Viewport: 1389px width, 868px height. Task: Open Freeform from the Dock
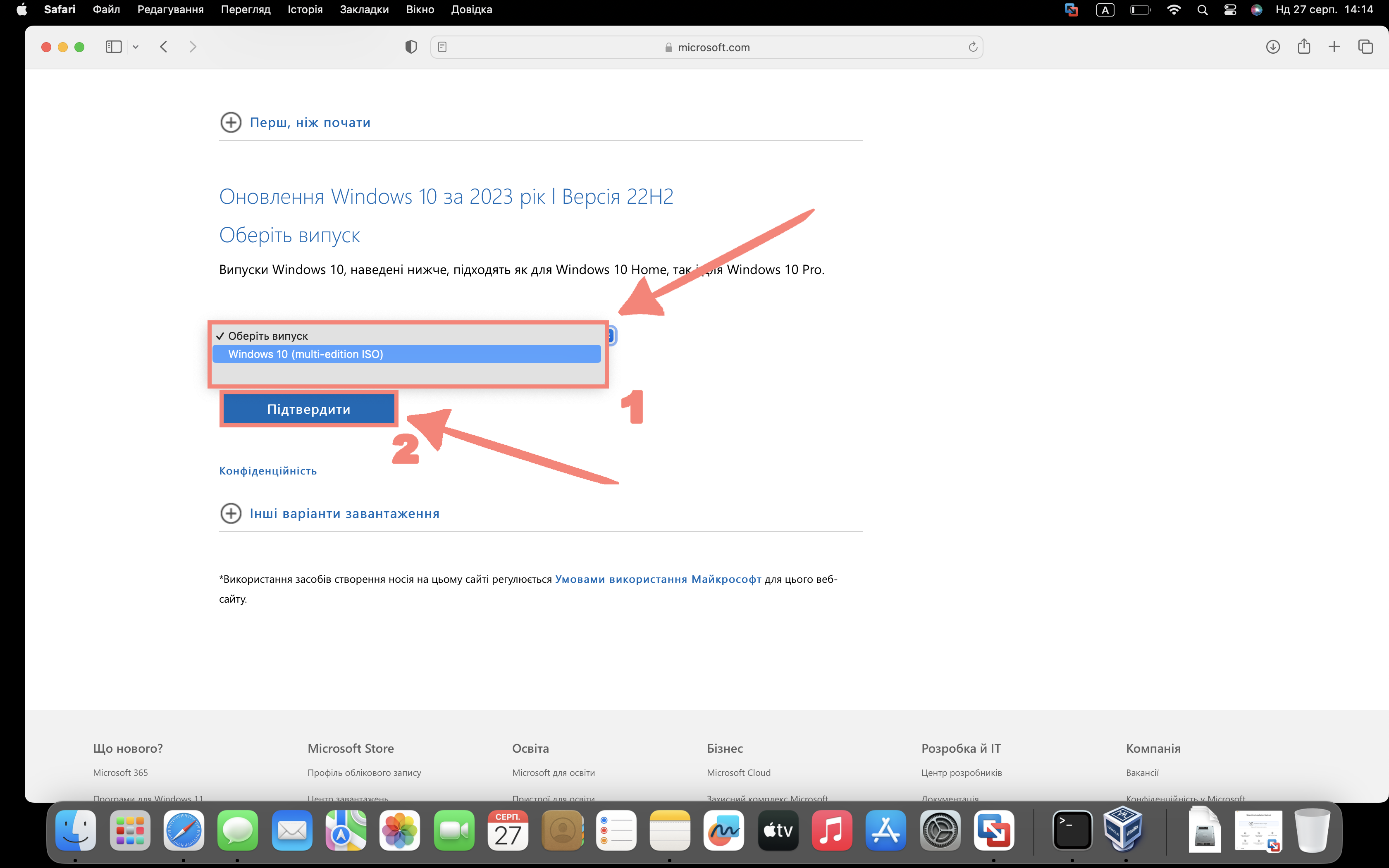724,830
